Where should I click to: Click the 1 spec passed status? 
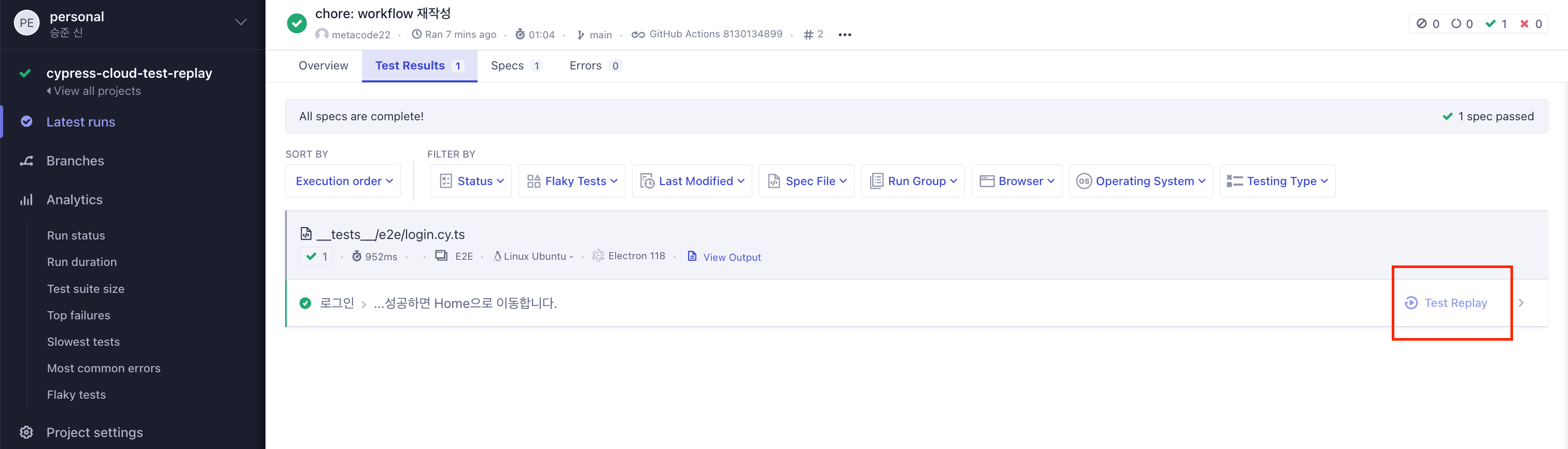tap(1488, 116)
